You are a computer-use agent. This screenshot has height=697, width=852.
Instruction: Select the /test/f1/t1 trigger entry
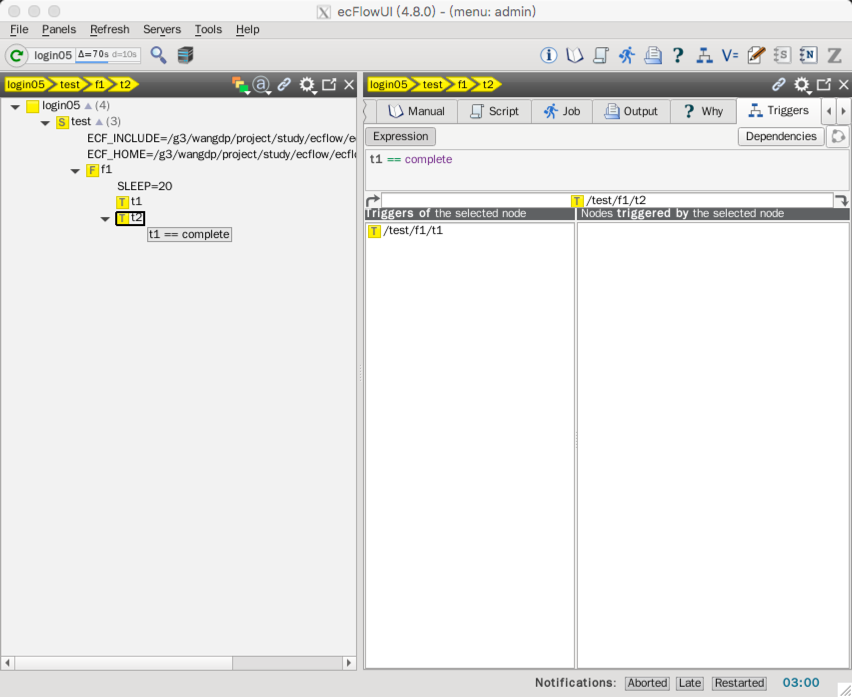(405, 231)
